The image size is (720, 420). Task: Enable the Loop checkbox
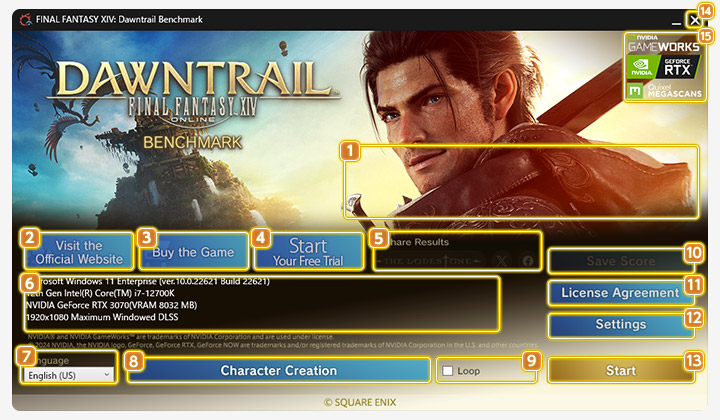point(448,371)
